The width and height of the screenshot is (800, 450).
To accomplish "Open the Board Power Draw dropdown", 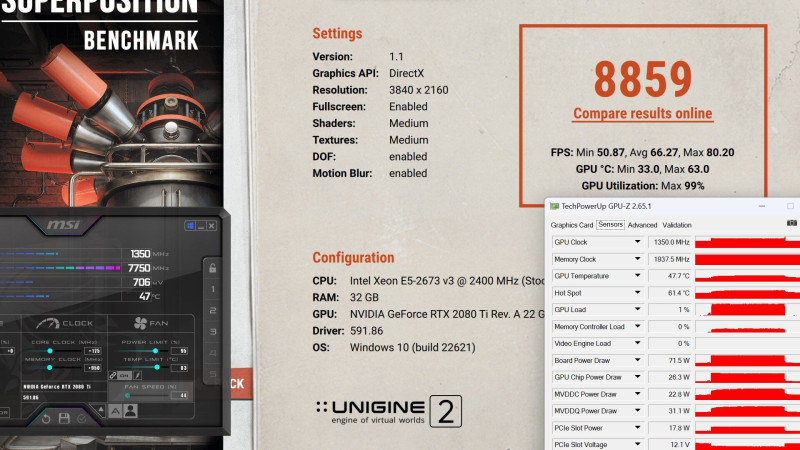I will pos(637,360).
